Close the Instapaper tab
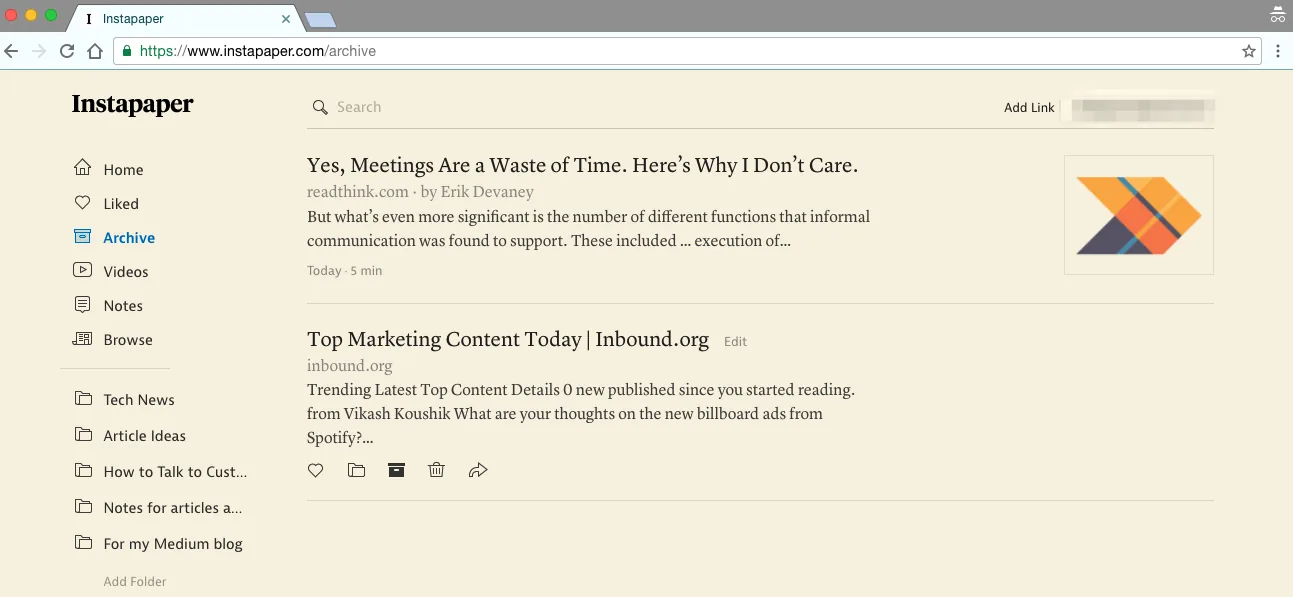 point(286,18)
